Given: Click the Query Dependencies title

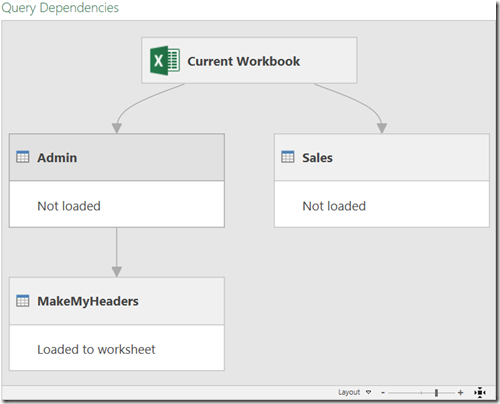Looking at the screenshot, I should click(x=60, y=8).
